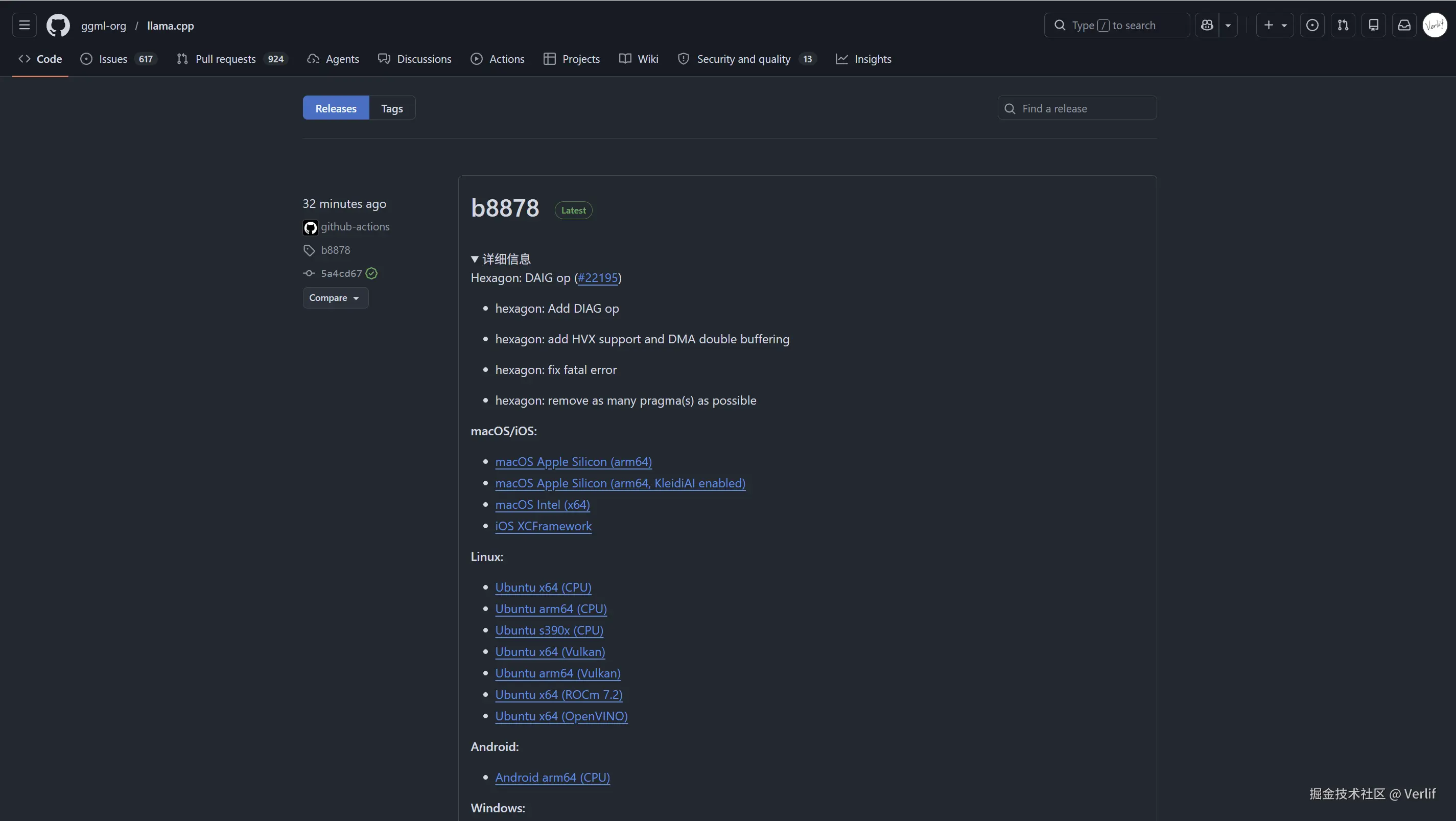
Task: Click the Security and quality shield icon
Action: point(684,58)
